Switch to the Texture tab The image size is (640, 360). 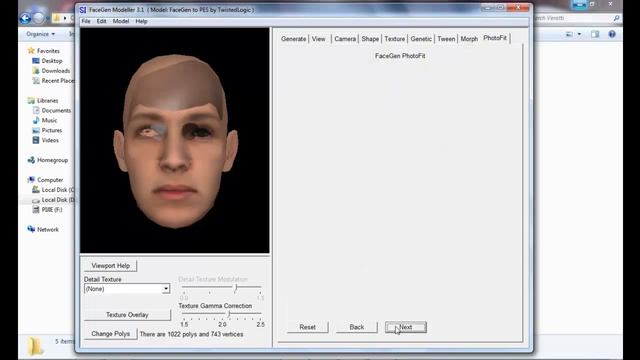point(395,39)
